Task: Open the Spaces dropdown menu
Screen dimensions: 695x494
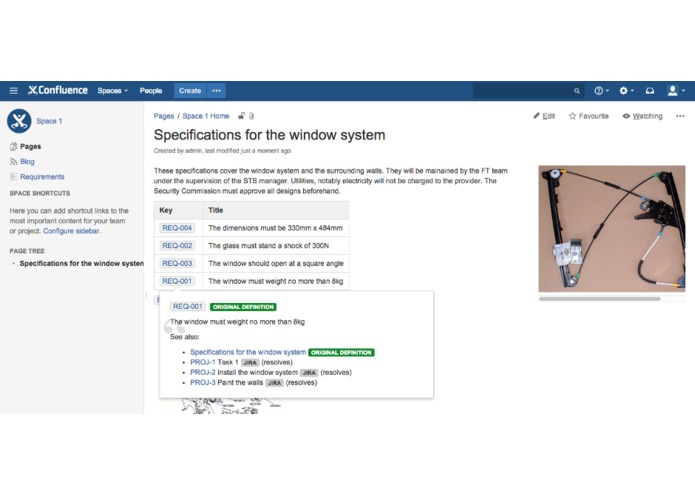Action: pos(113,91)
